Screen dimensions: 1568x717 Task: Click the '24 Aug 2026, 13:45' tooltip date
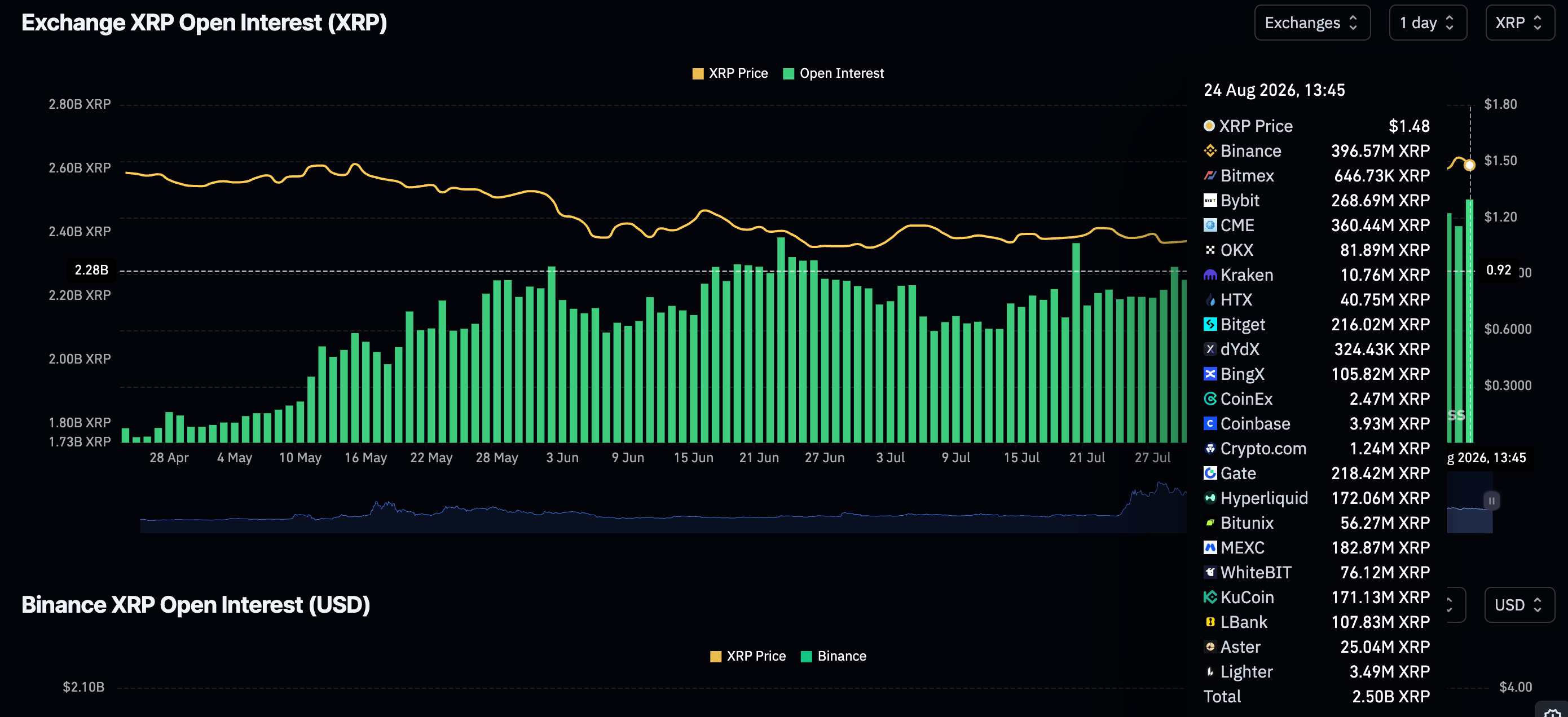(x=1274, y=91)
